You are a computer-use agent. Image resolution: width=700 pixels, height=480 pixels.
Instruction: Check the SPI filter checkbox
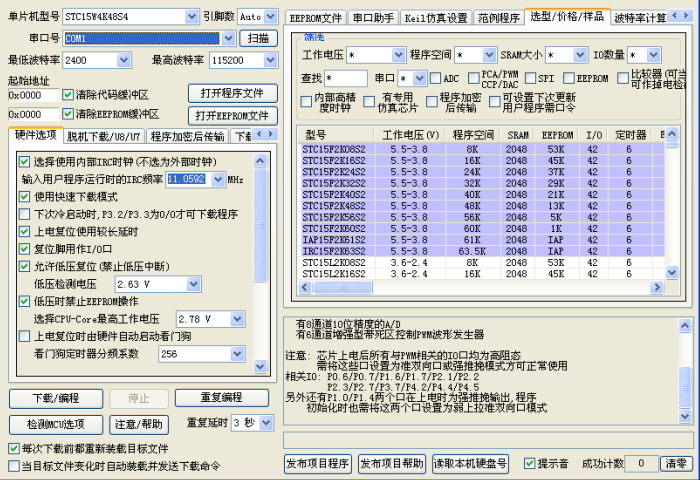530,78
